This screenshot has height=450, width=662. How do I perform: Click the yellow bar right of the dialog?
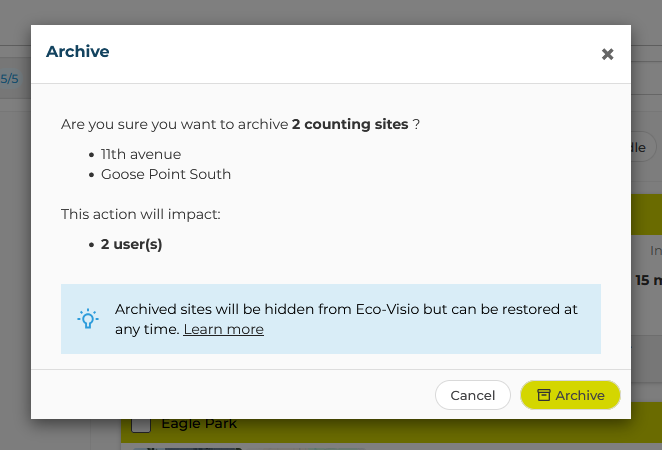point(646,214)
